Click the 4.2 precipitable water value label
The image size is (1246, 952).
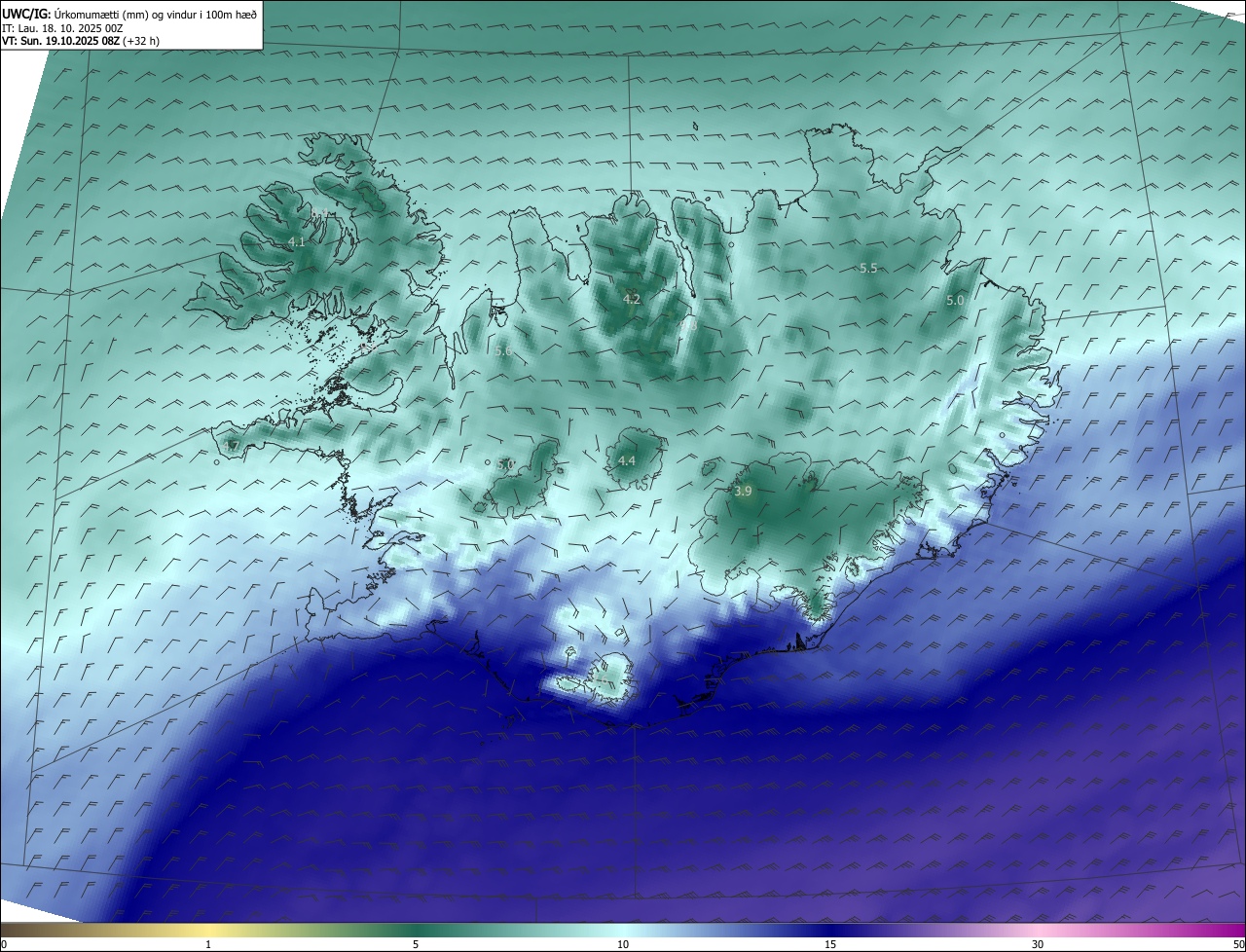tap(632, 299)
